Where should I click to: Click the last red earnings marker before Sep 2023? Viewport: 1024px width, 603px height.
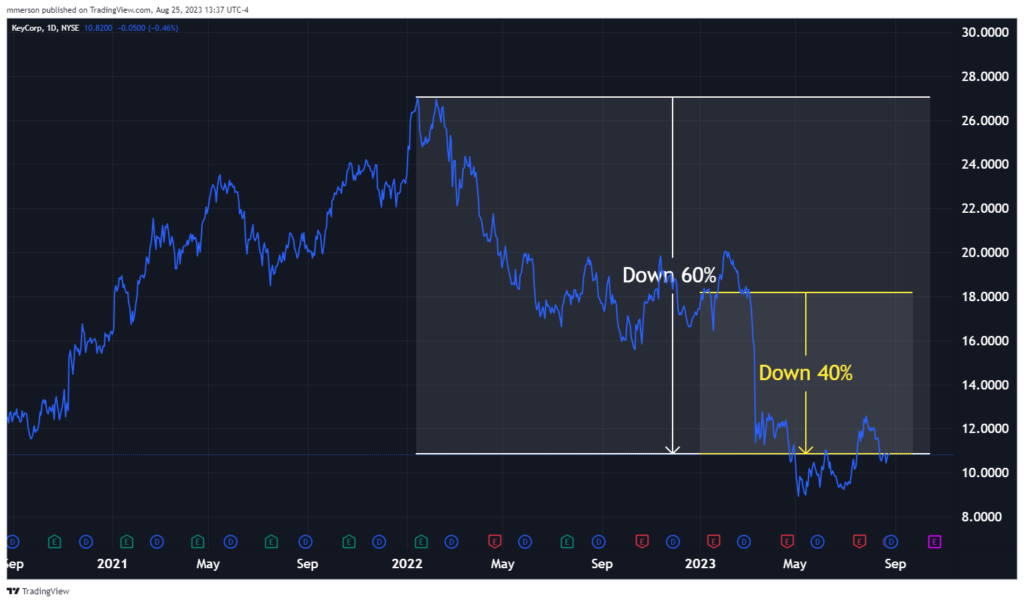859,541
